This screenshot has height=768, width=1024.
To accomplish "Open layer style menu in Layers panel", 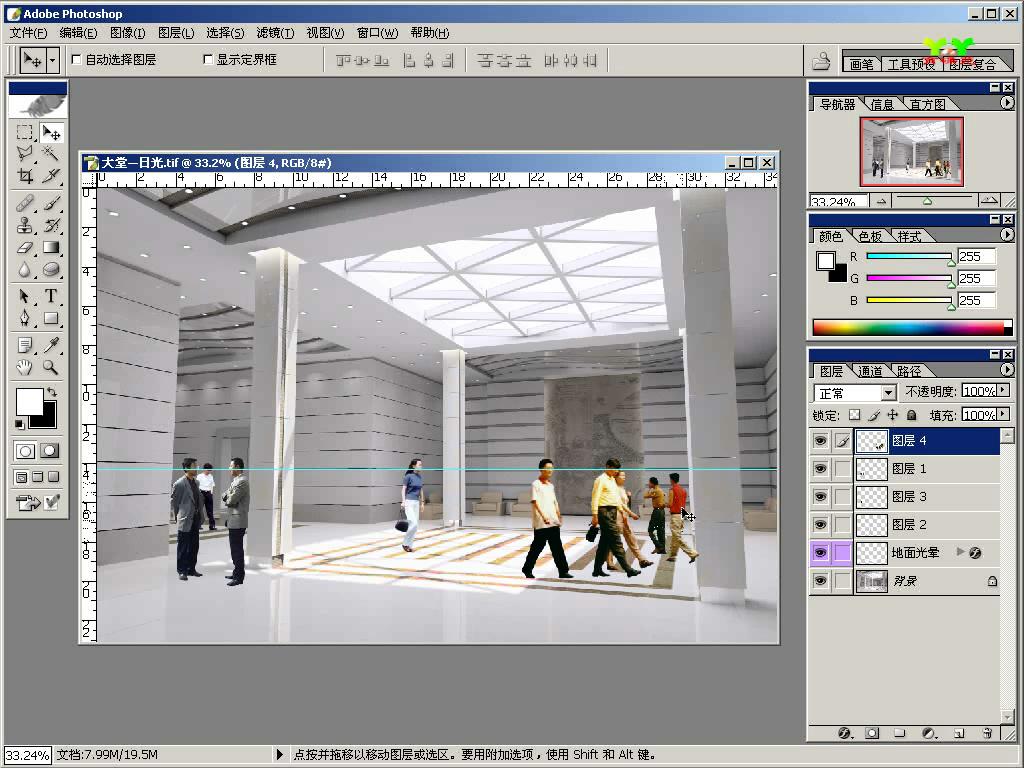I will [x=844, y=733].
